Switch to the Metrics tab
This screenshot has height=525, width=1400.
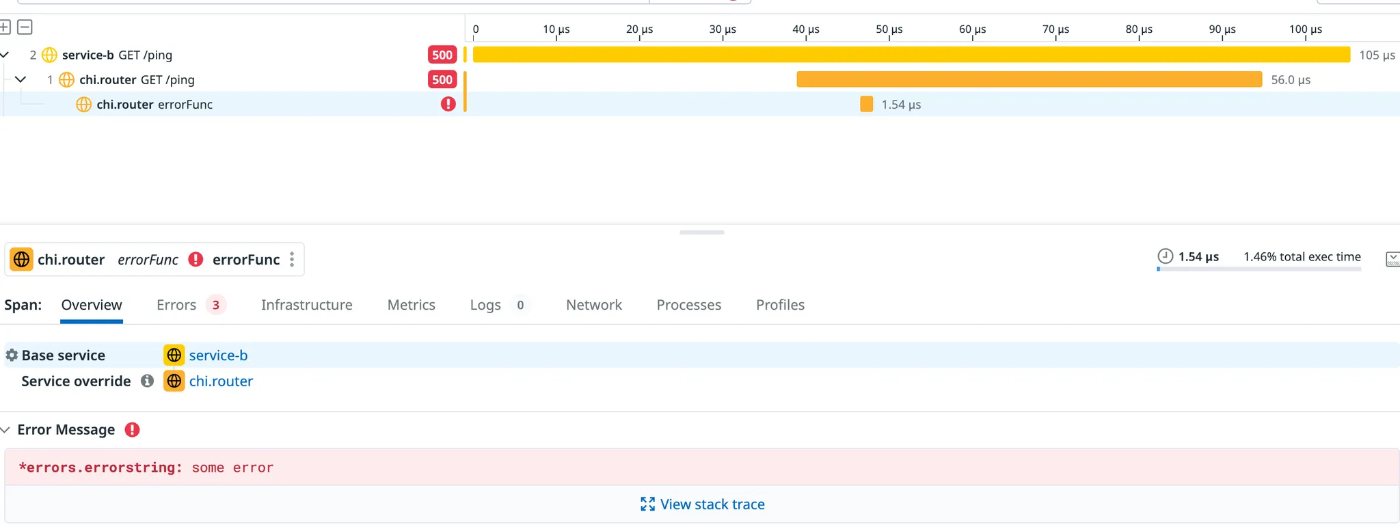pos(411,305)
